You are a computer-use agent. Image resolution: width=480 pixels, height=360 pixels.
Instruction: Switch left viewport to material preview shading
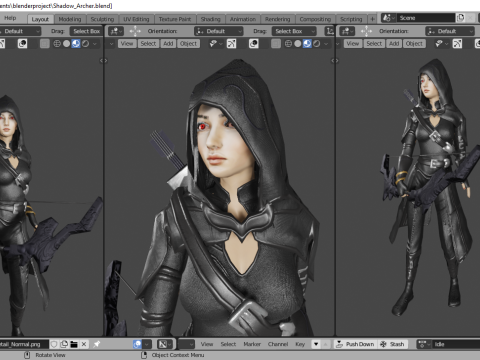pos(76,44)
